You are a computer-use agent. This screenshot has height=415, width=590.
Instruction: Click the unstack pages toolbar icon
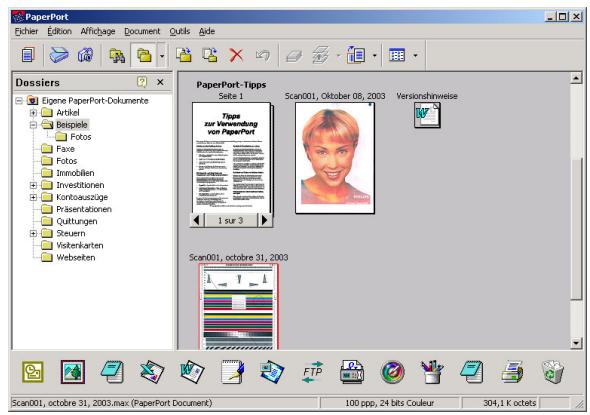click(321, 55)
